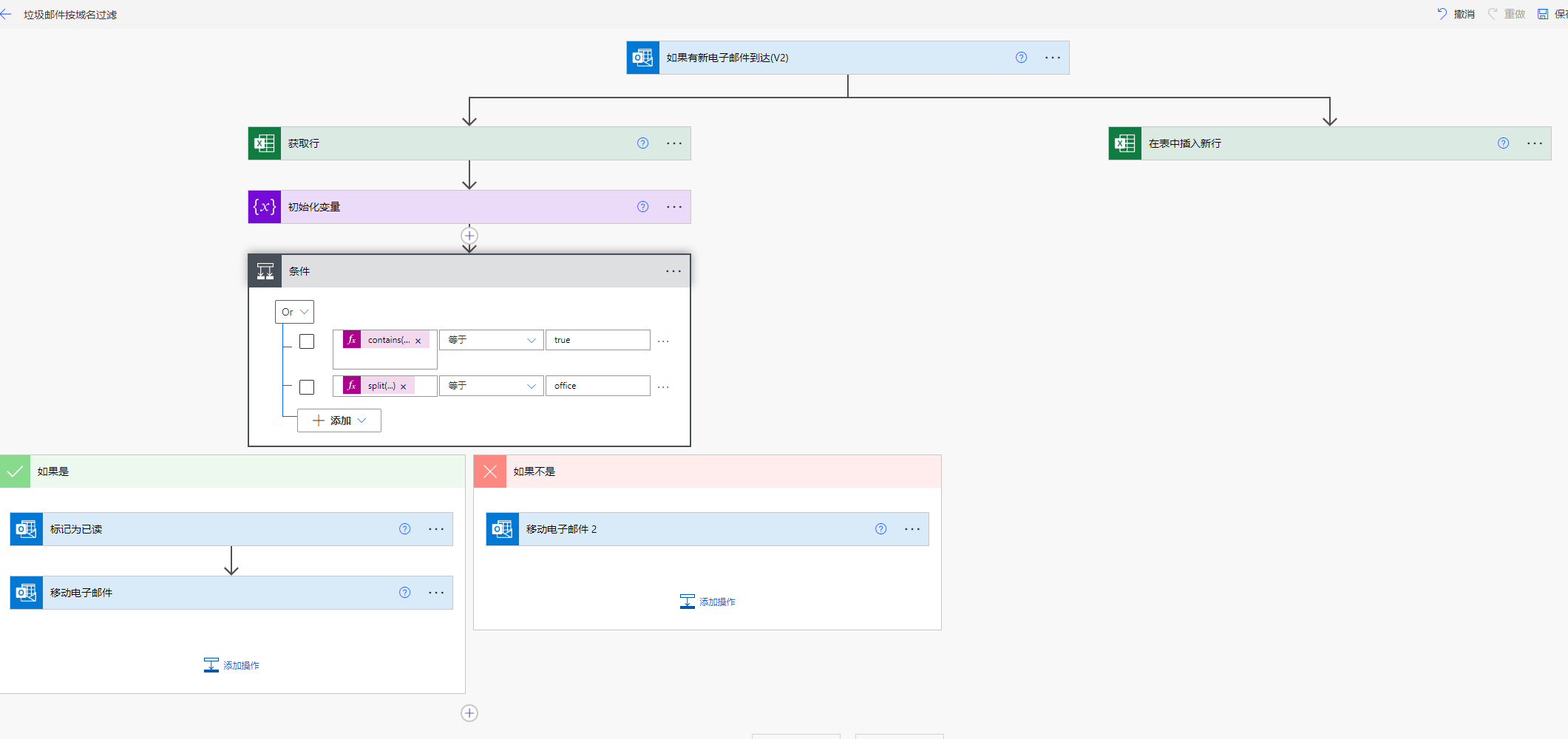1568x739 pixels.
Task: Expand the 获取行 step card
Action: click(469, 143)
